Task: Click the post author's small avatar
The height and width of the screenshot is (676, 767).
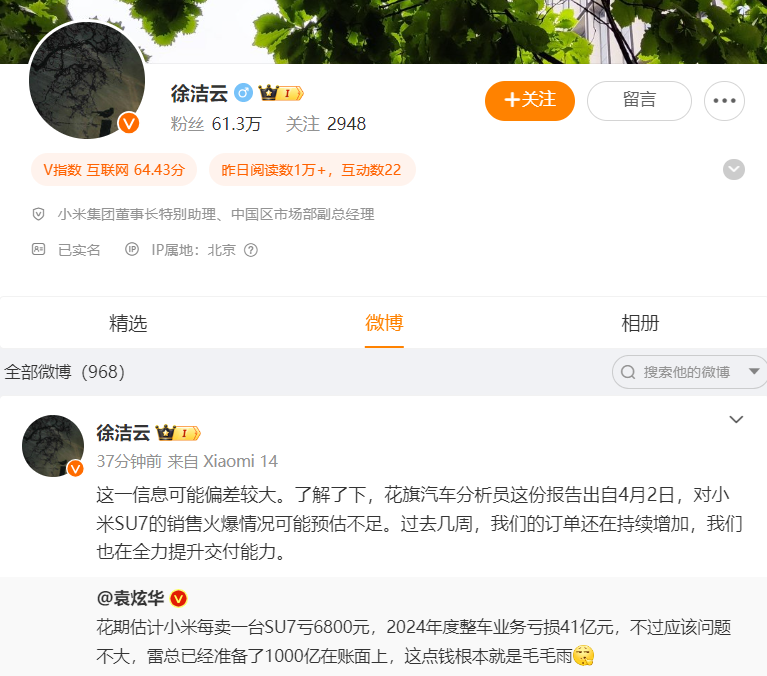Action: click(x=53, y=446)
